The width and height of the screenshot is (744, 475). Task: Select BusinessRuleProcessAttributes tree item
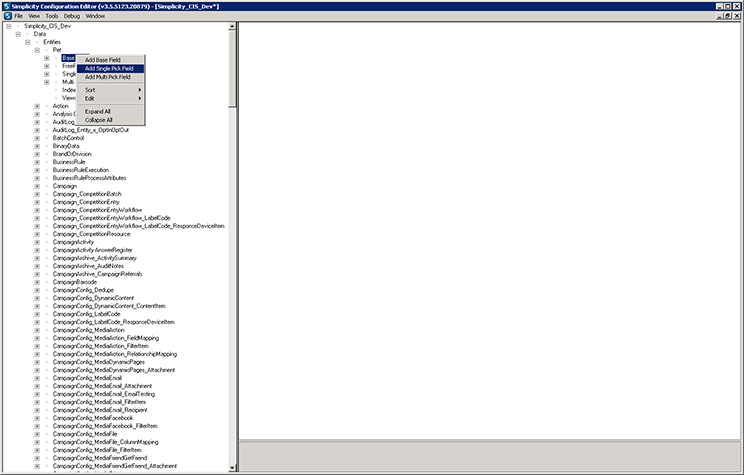89,178
